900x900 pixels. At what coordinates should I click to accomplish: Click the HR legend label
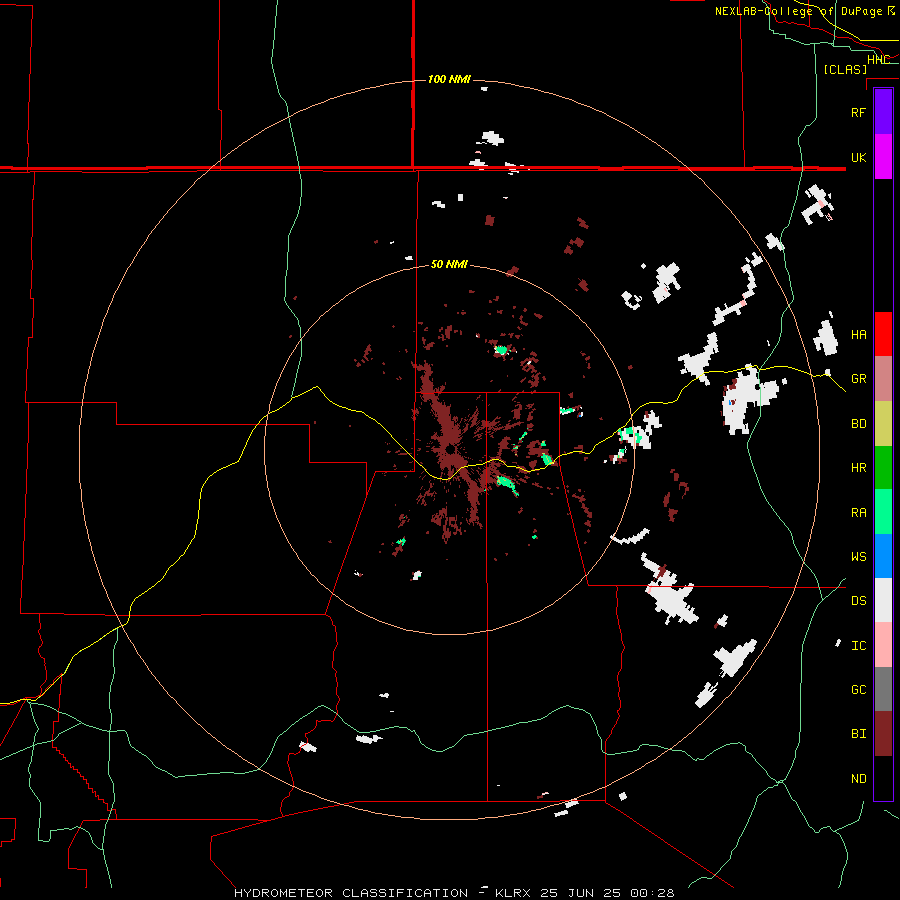tap(859, 468)
